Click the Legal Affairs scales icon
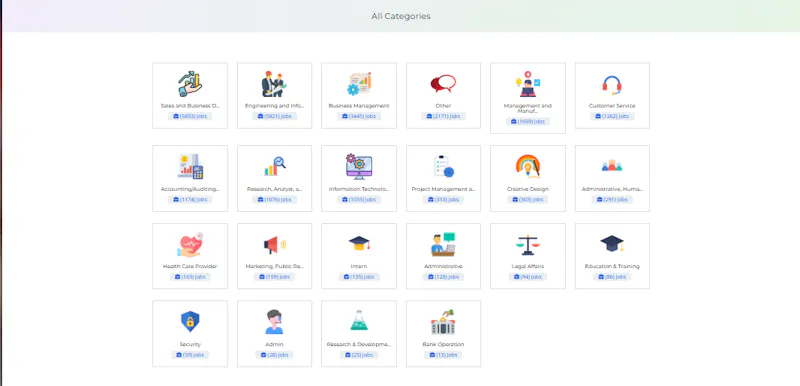This screenshot has height=386, width=800. pos(528,245)
